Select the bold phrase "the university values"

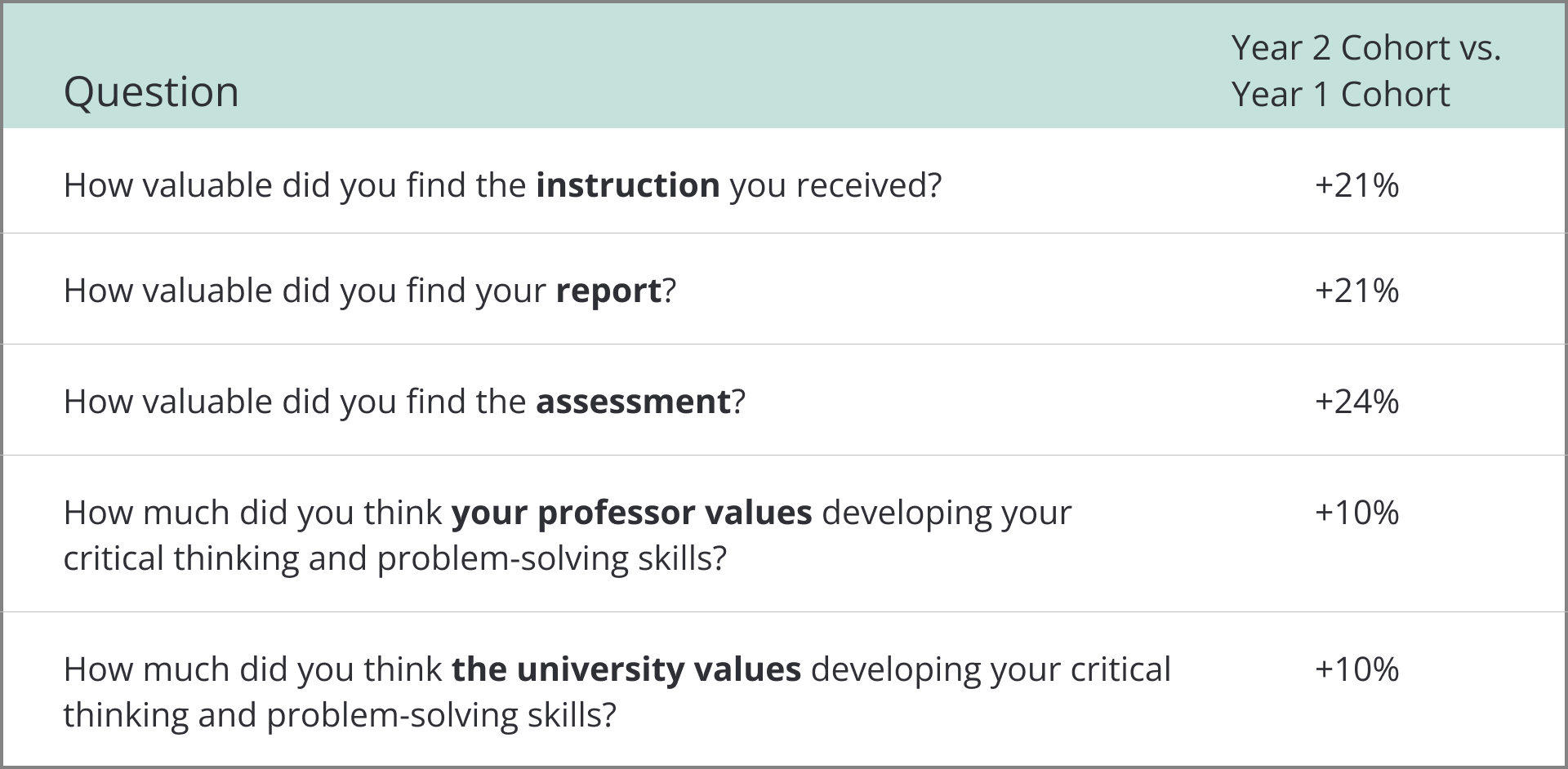[626, 669]
